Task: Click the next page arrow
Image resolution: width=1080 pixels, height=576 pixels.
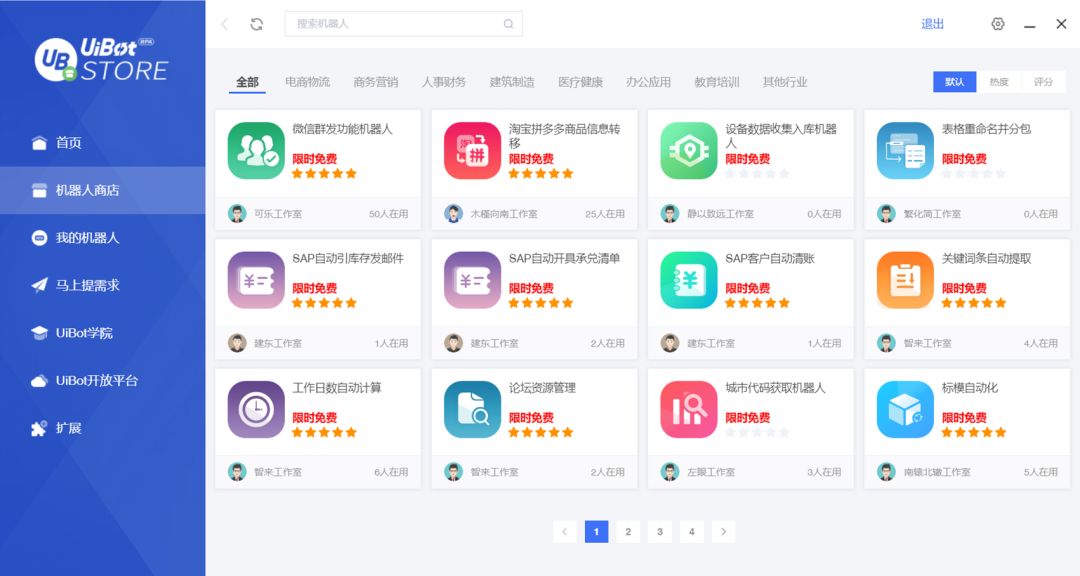Action: coord(723,531)
